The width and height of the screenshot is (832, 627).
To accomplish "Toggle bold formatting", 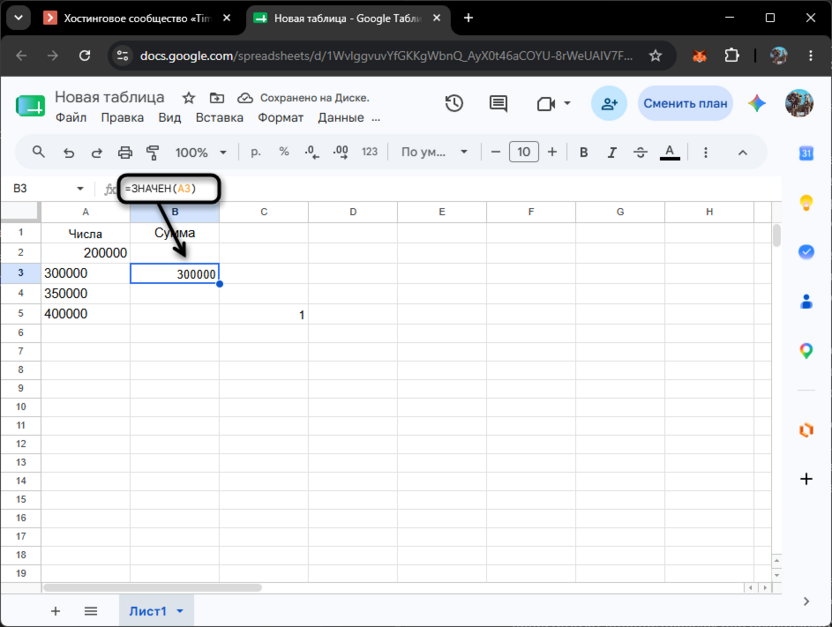I will pyautogui.click(x=584, y=152).
